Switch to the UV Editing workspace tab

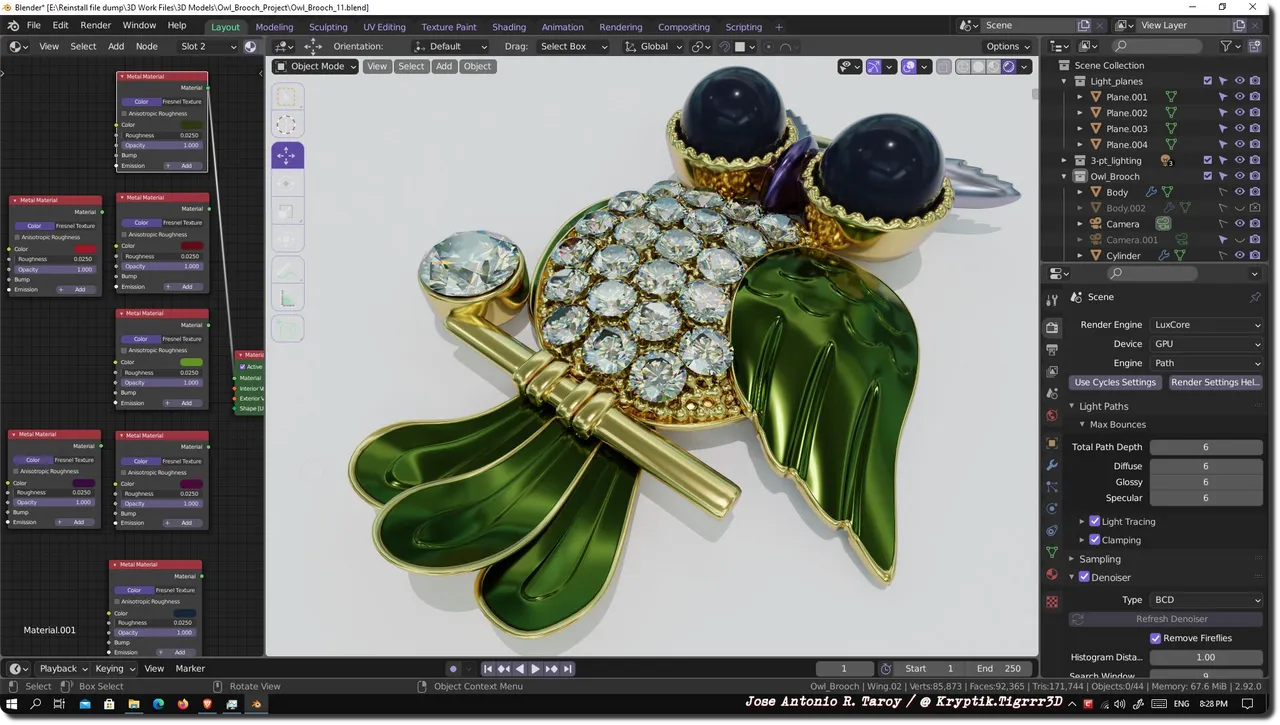(384, 27)
